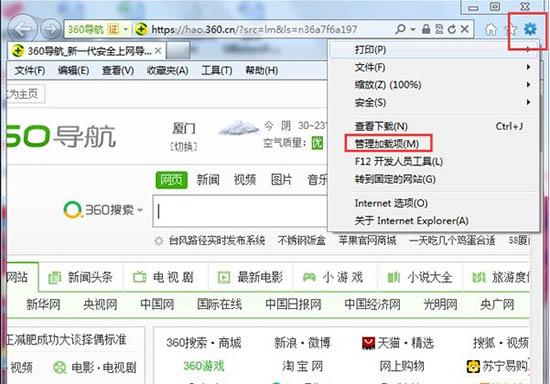Open the 帮助(H) menu
This screenshot has height=384, width=550.
[262, 71]
